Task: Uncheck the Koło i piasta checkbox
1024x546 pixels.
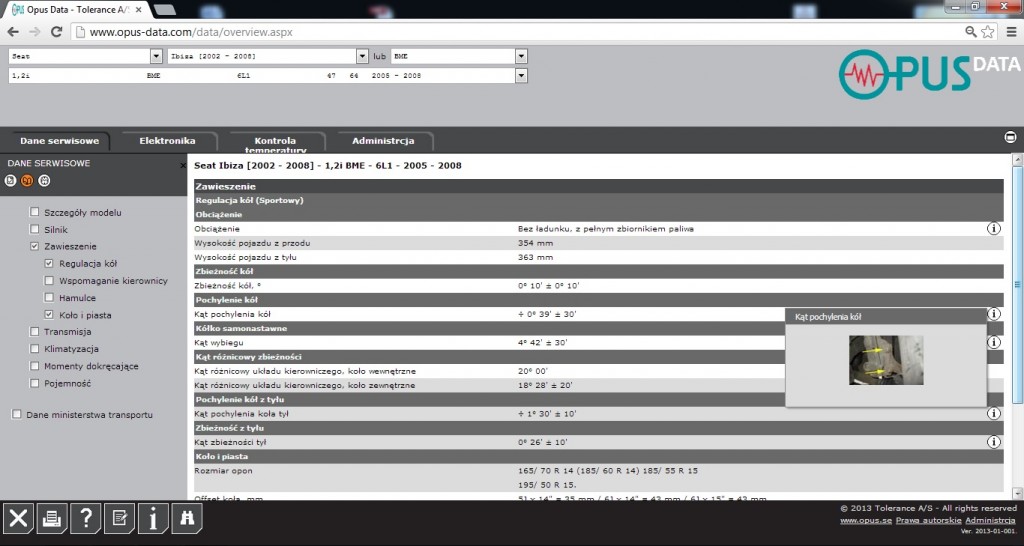Action: pos(49,314)
